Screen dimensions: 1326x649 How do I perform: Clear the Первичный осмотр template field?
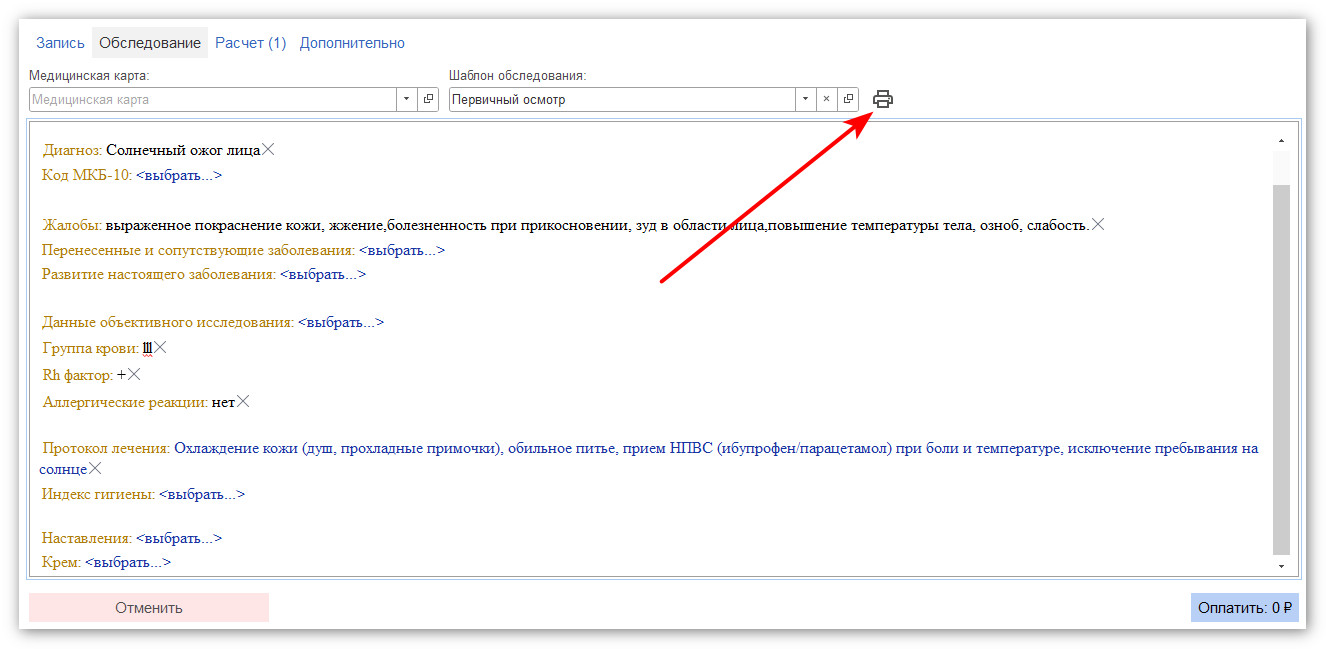tap(826, 99)
